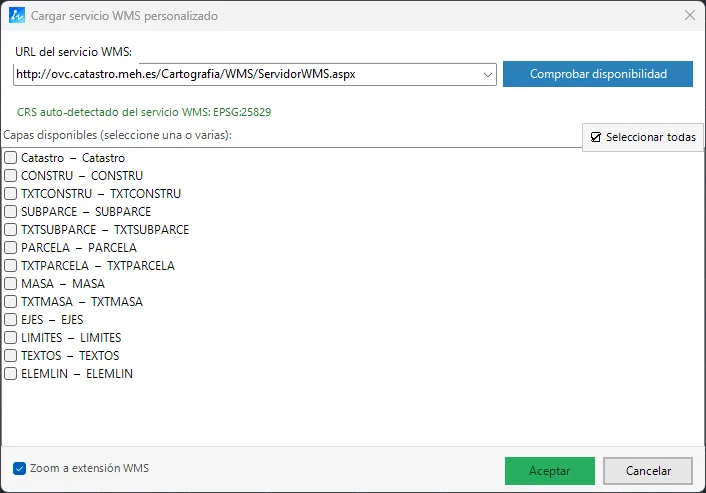The width and height of the screenshot is (706, 493).
Task: Click the CRS auto-detectado EPSG:25829 text
Action: [144, 112]
